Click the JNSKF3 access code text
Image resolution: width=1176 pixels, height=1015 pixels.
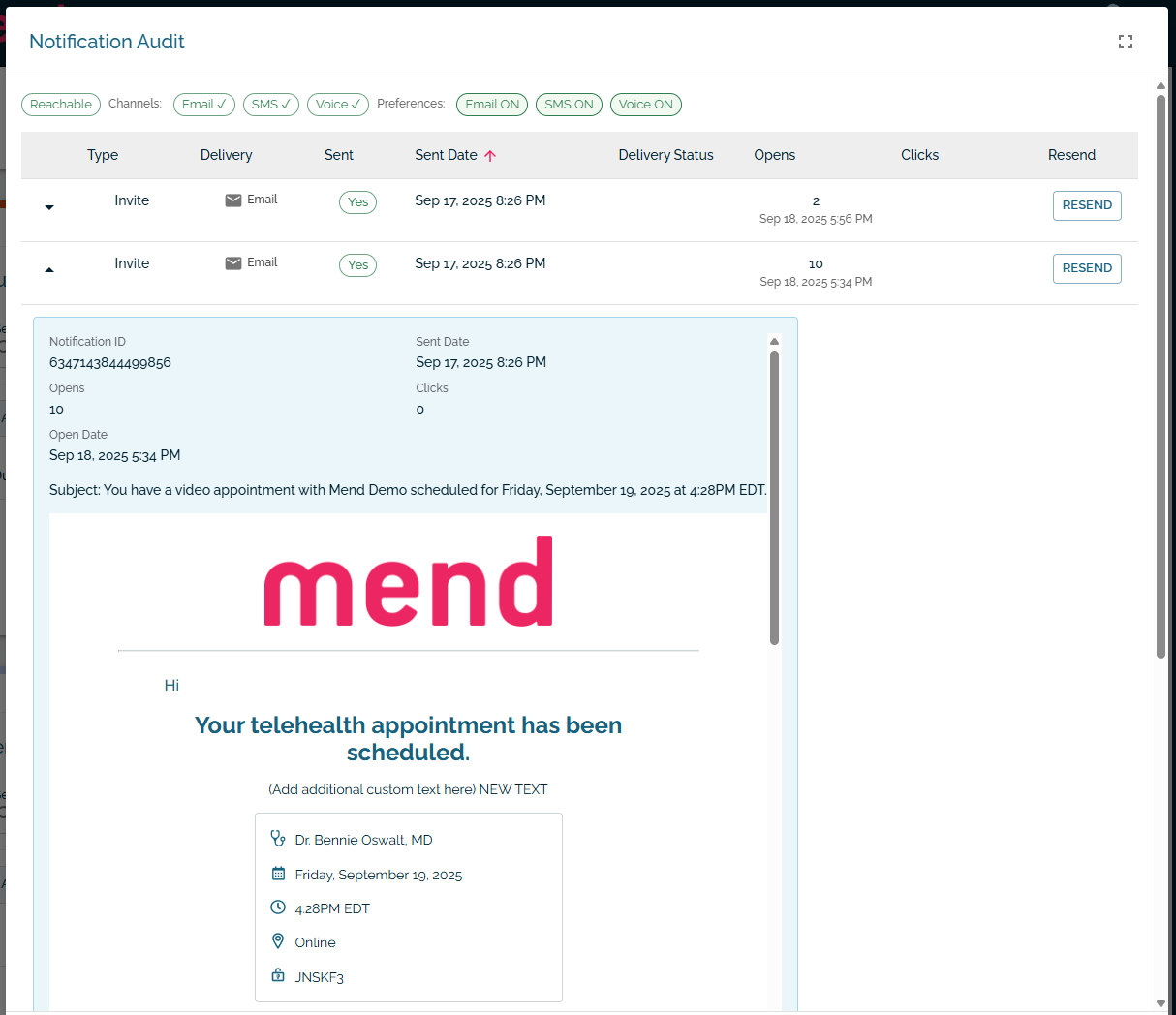pos(319,977)
